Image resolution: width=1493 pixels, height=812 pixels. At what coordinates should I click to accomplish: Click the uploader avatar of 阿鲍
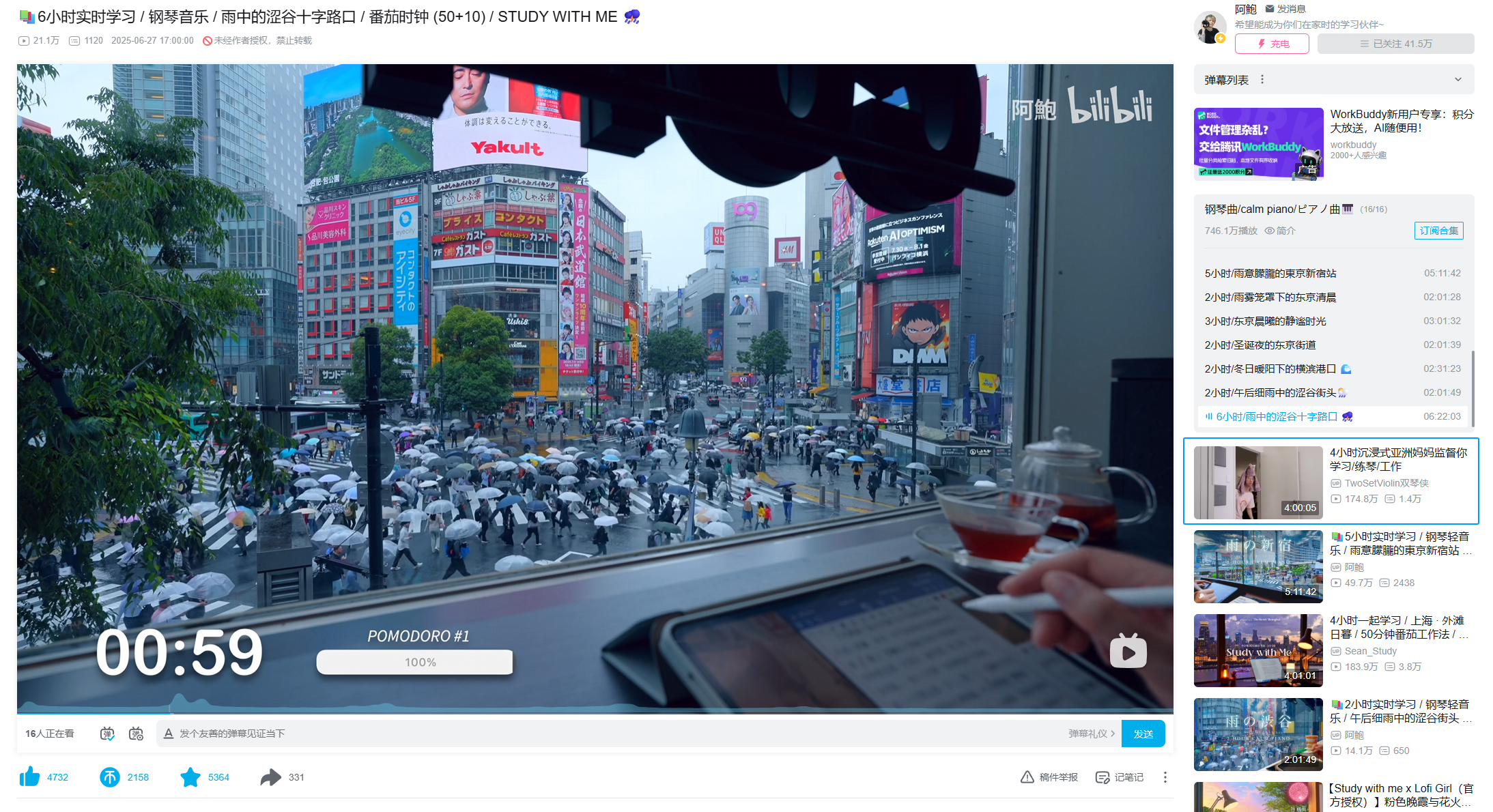(1210, 27)
